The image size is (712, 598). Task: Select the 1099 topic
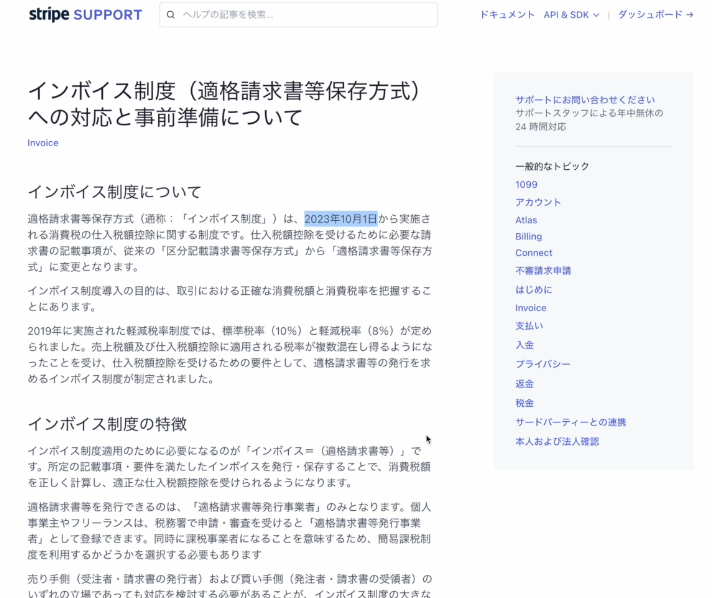(x=526, y=185)
